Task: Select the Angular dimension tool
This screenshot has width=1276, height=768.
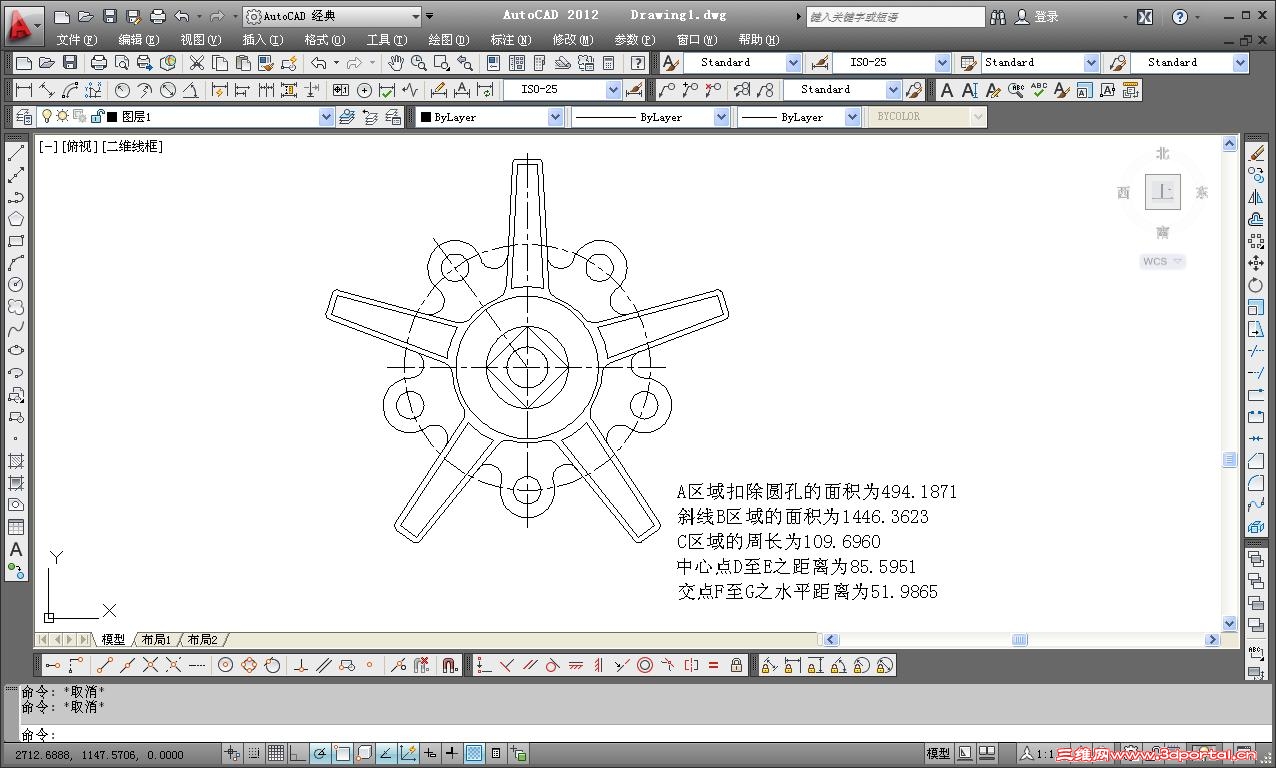Action: [191, 90]
